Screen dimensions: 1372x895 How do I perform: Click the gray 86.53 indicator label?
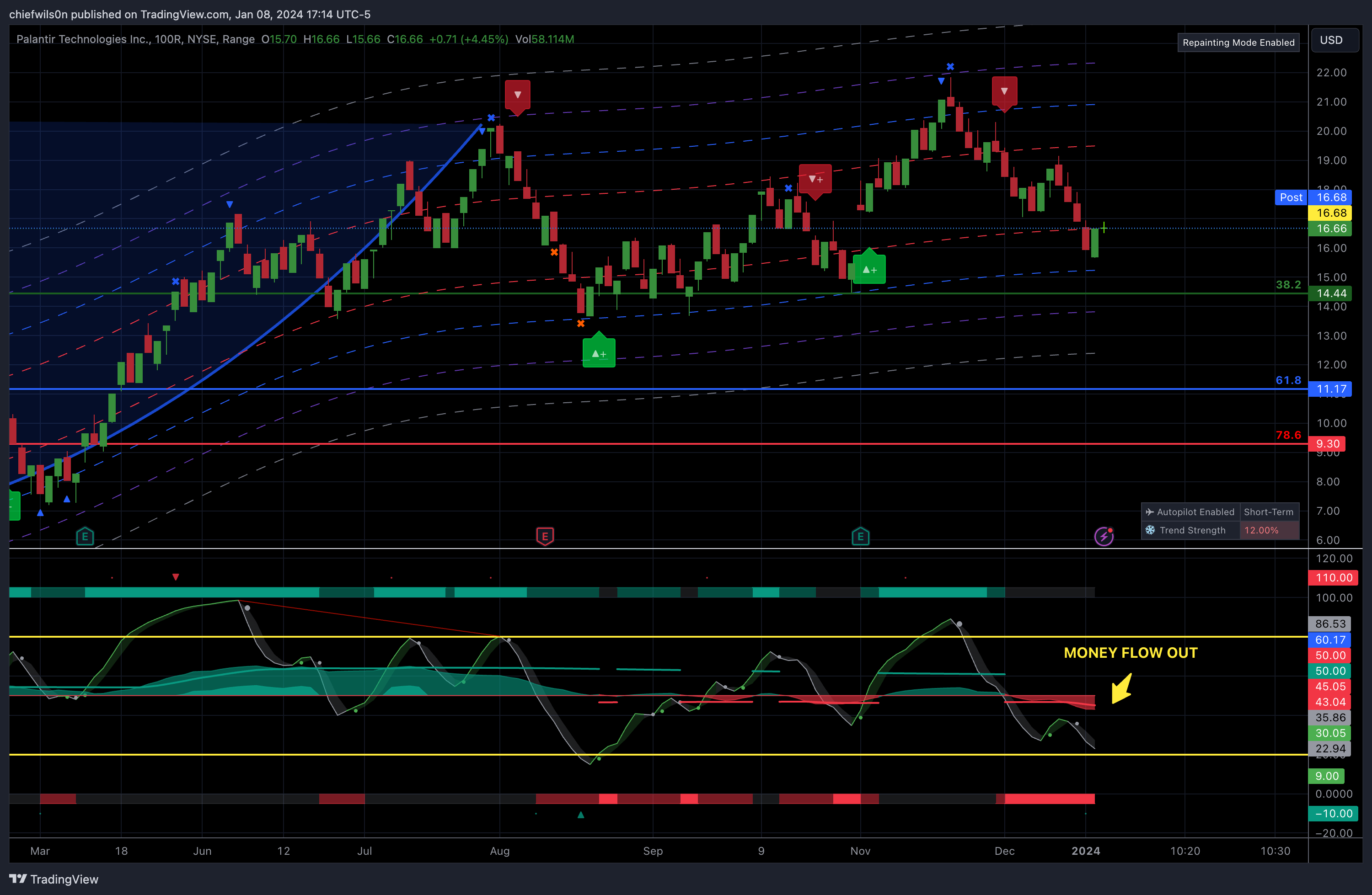tap(1329, 623)
